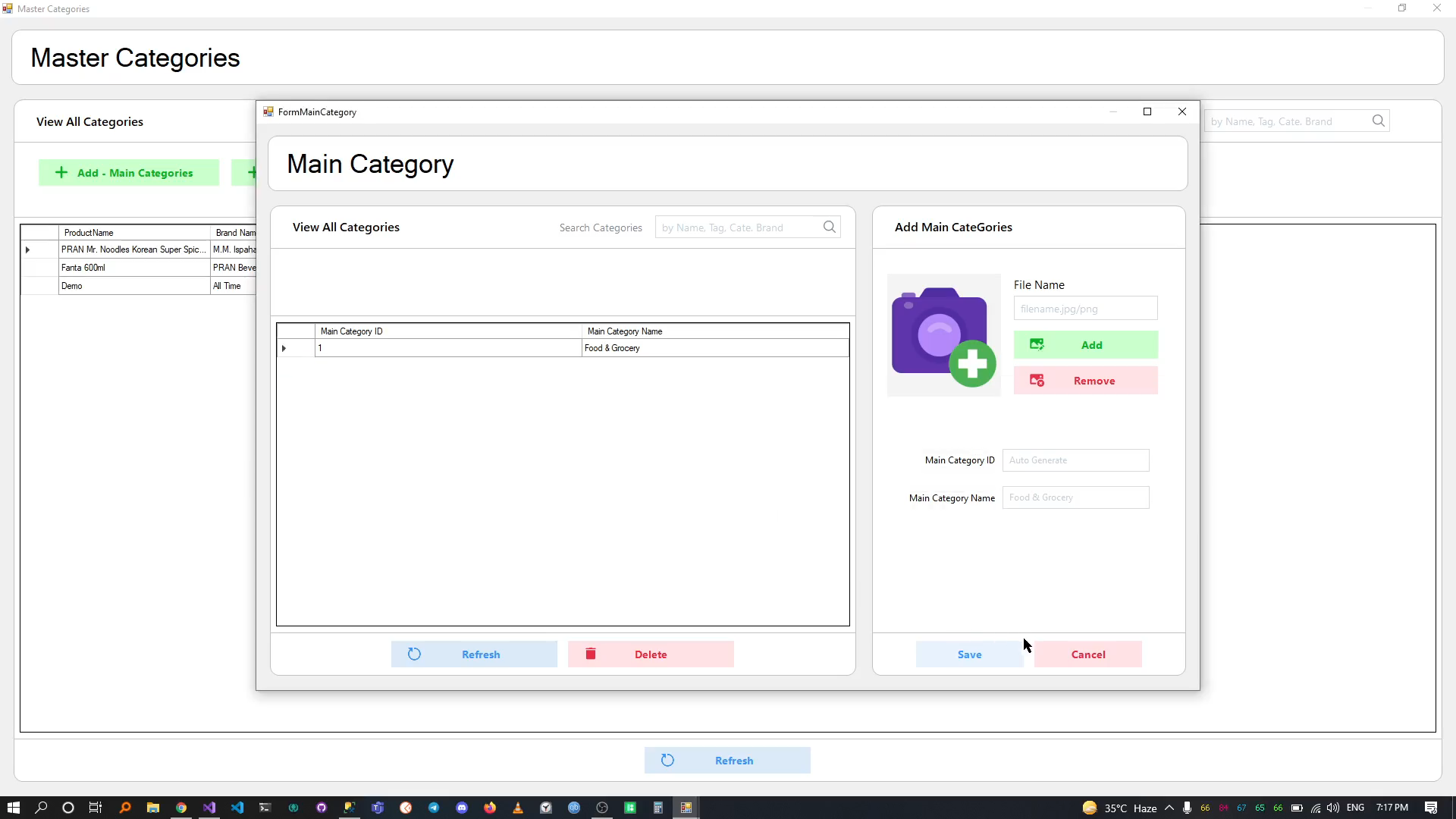Click the Delete trash button
Screen dimensions: 1456x819
coord(650,654)
